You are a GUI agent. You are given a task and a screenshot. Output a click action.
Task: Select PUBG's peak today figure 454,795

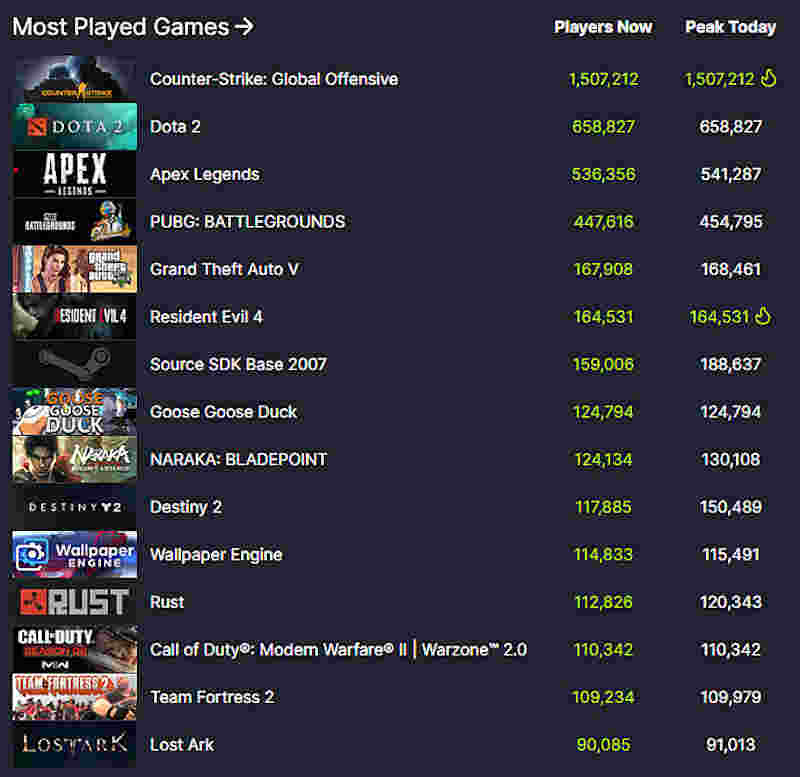point(731,221)
